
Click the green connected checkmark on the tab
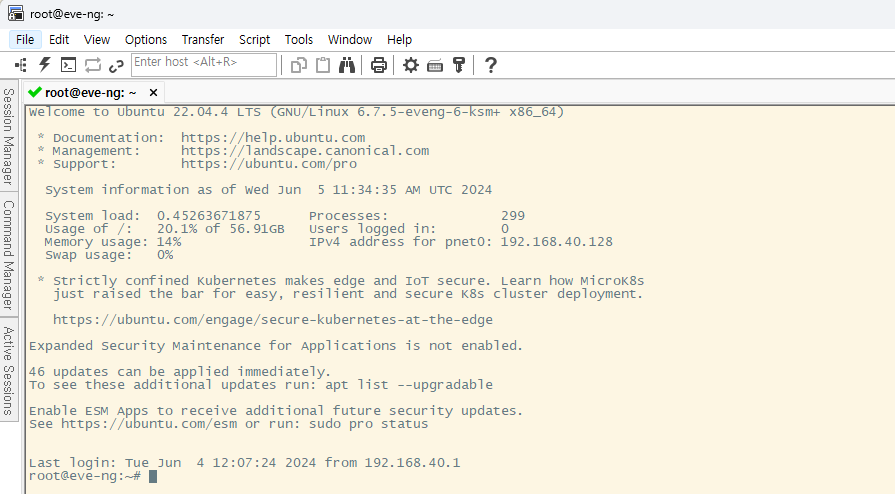pyautogui.click(x=35, y=92)
